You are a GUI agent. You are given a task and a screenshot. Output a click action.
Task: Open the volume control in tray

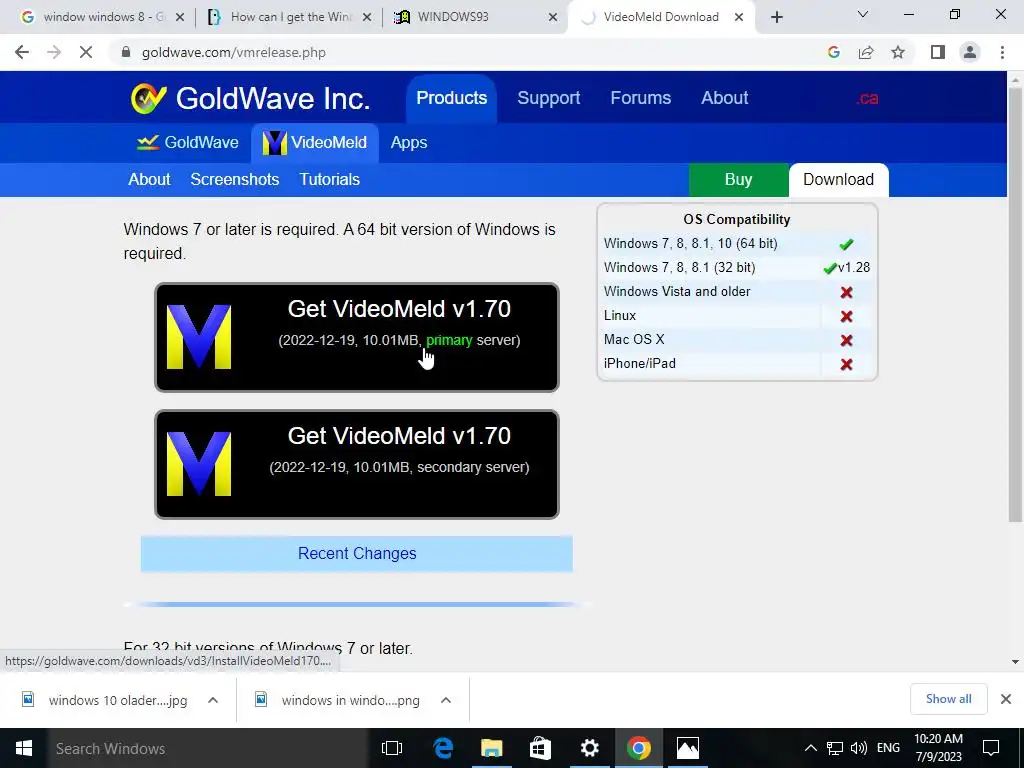(x=859, y=748)
